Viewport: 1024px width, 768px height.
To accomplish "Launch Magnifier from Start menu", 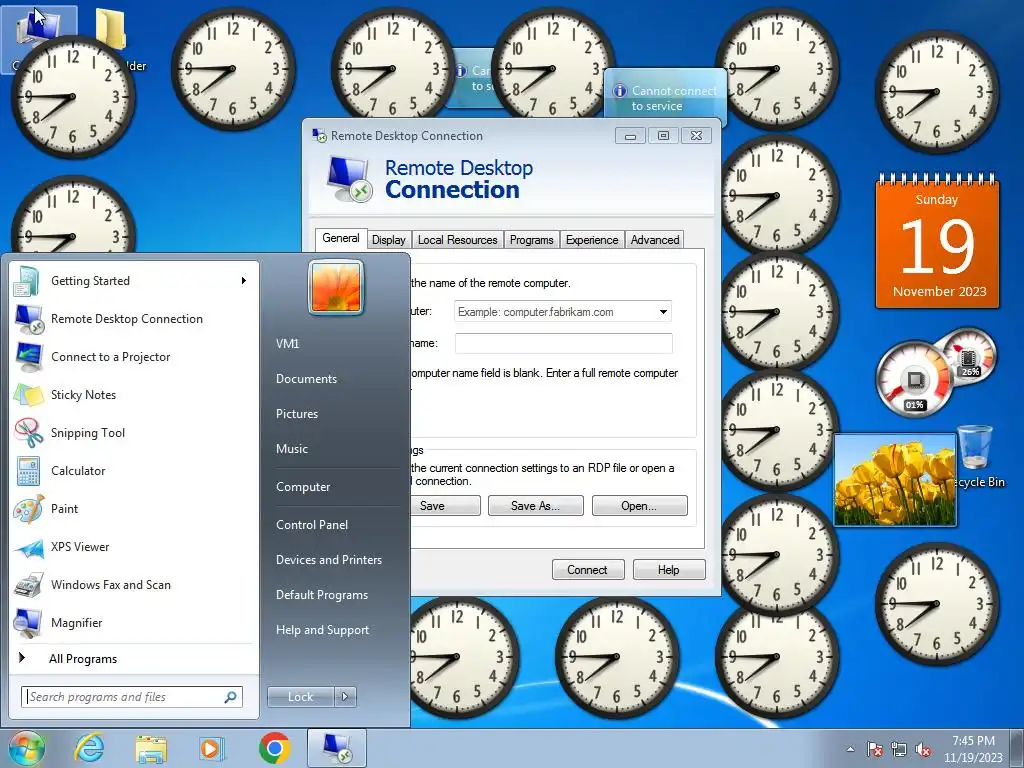I will [131, 622].
